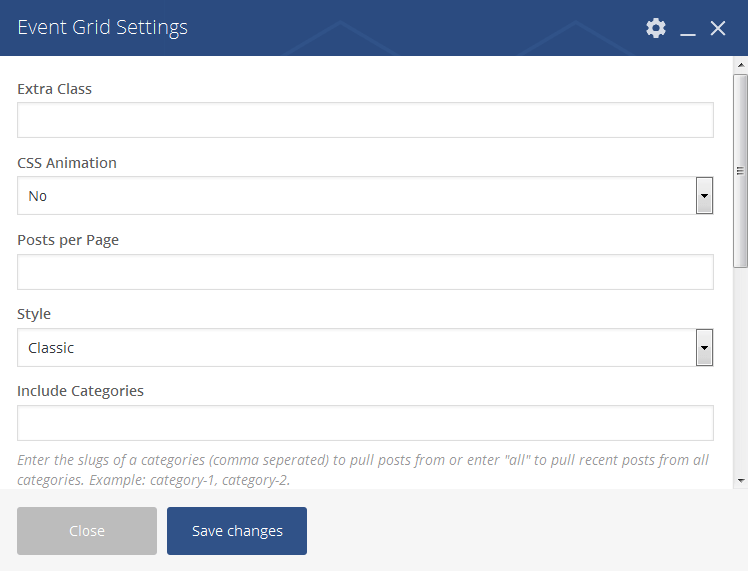Open the CSS Animation dropdown showing No
Screen dimensions: 748x571
coord(356,196)
